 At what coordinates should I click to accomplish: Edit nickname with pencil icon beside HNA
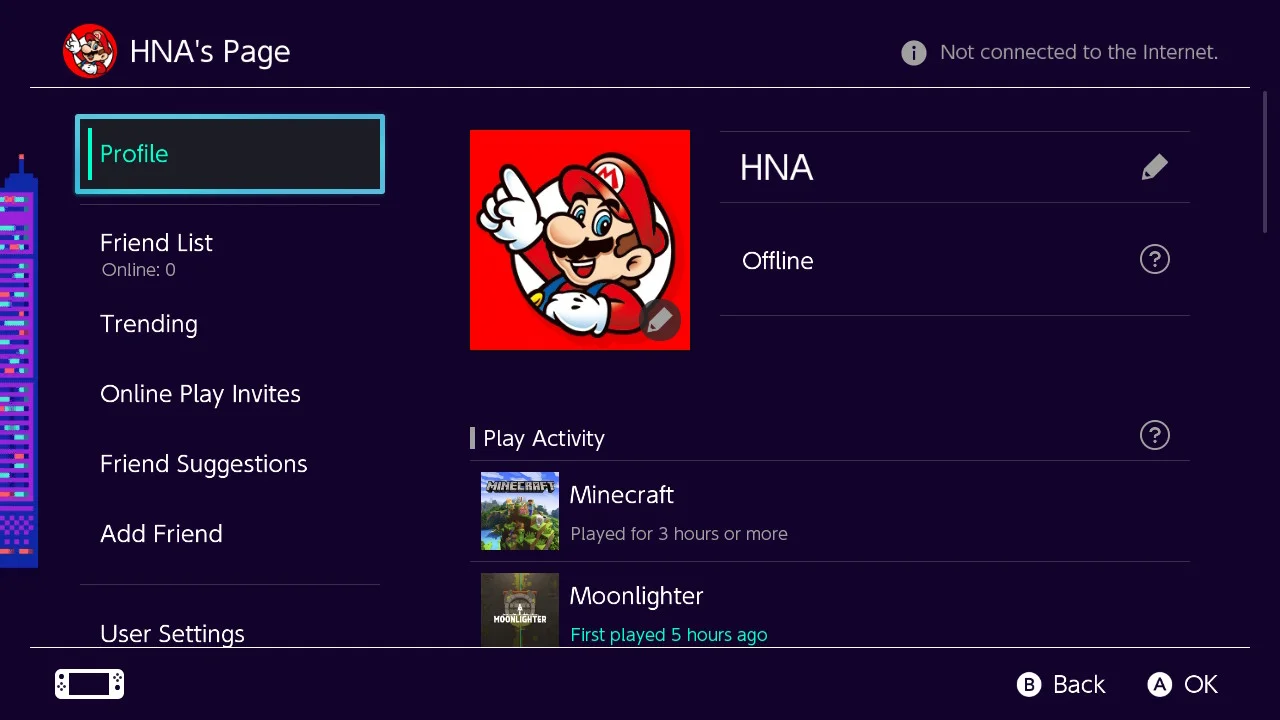point(1155,167)
